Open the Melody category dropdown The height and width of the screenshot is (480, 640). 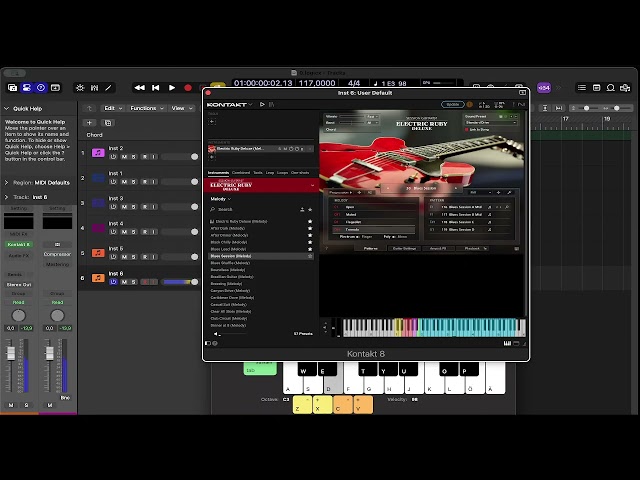(x=220, y=199)
